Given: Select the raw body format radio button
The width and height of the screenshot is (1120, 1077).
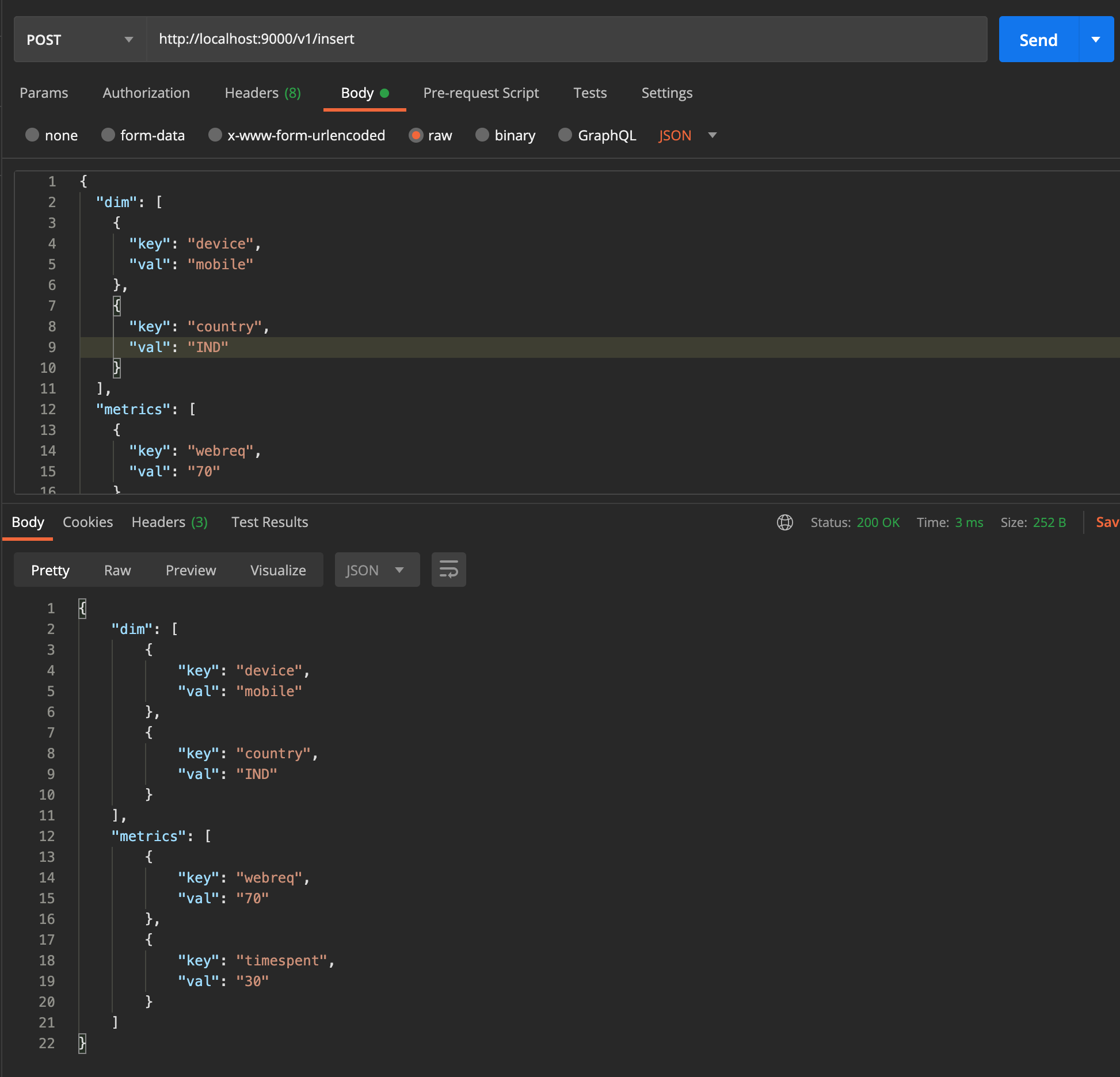Looking at the screenshot, I should [416, 135].
